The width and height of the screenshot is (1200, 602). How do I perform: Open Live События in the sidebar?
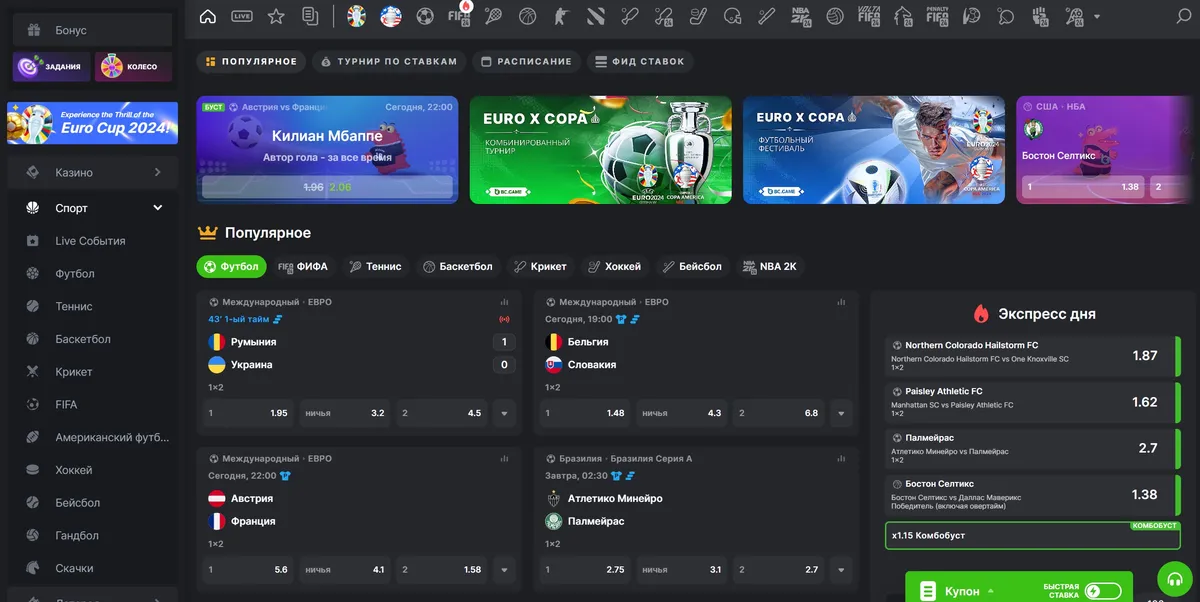pyautogui.click(x=90, y=241)
